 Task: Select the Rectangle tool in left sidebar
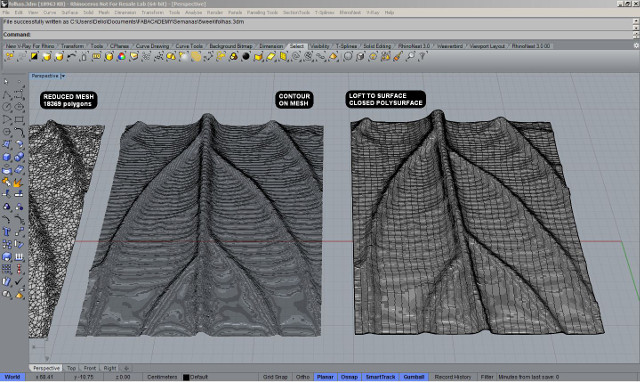(19, 120)
